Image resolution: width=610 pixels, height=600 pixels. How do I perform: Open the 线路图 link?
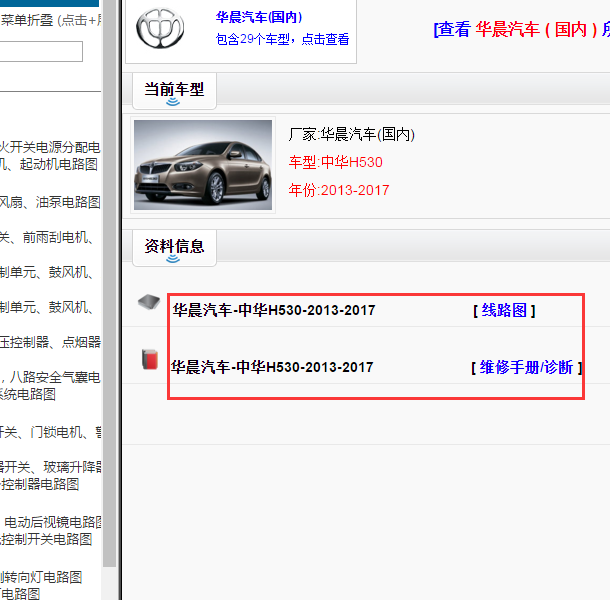[504, 311]
